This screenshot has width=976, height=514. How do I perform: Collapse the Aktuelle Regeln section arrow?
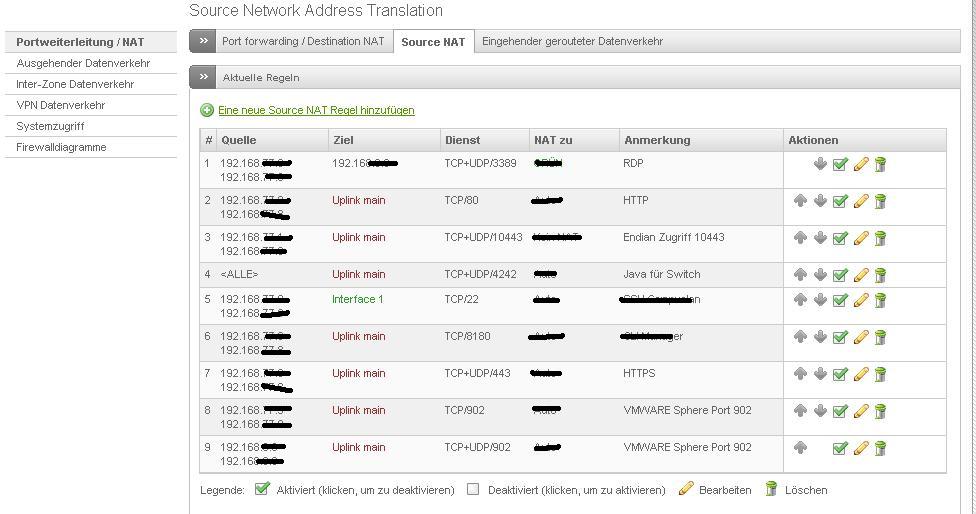click(x=203, y=77)
